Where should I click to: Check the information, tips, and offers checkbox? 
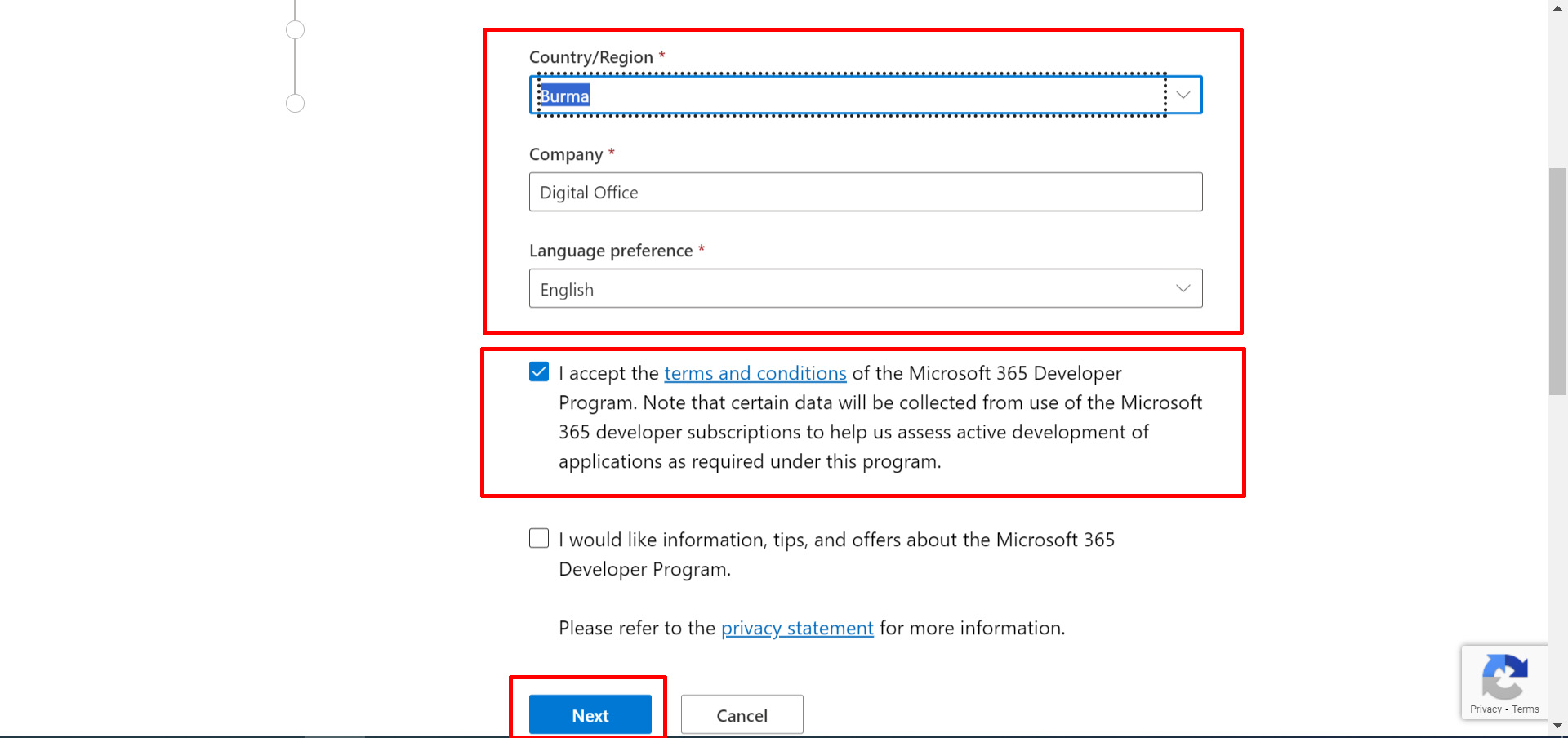click(539, 538)
